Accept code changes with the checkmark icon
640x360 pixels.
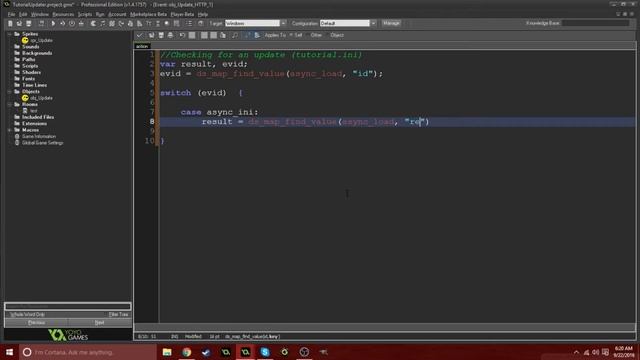click(140, 35)
